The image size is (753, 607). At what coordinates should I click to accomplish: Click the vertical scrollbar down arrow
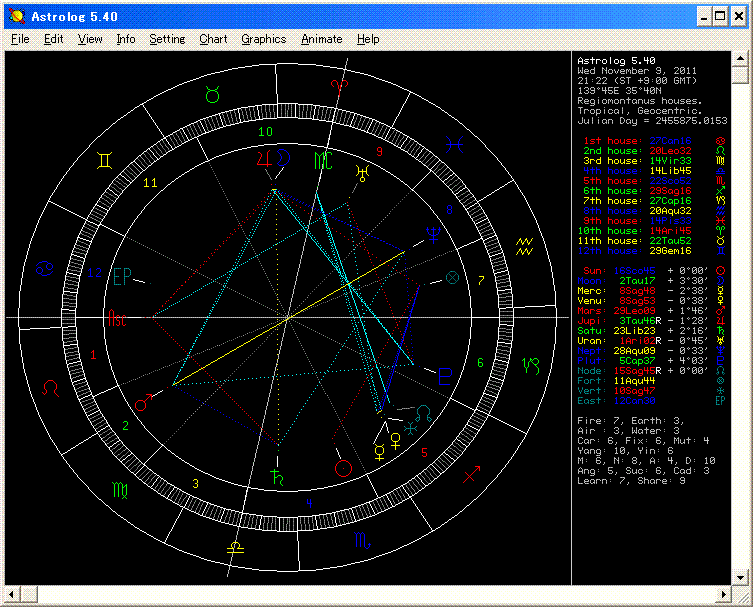740,578
